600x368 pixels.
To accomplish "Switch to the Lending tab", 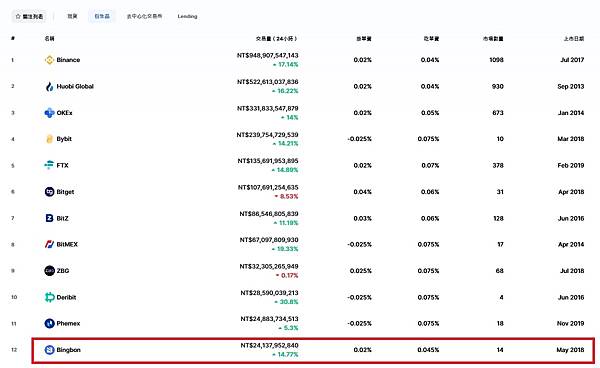I will point(188,16).
